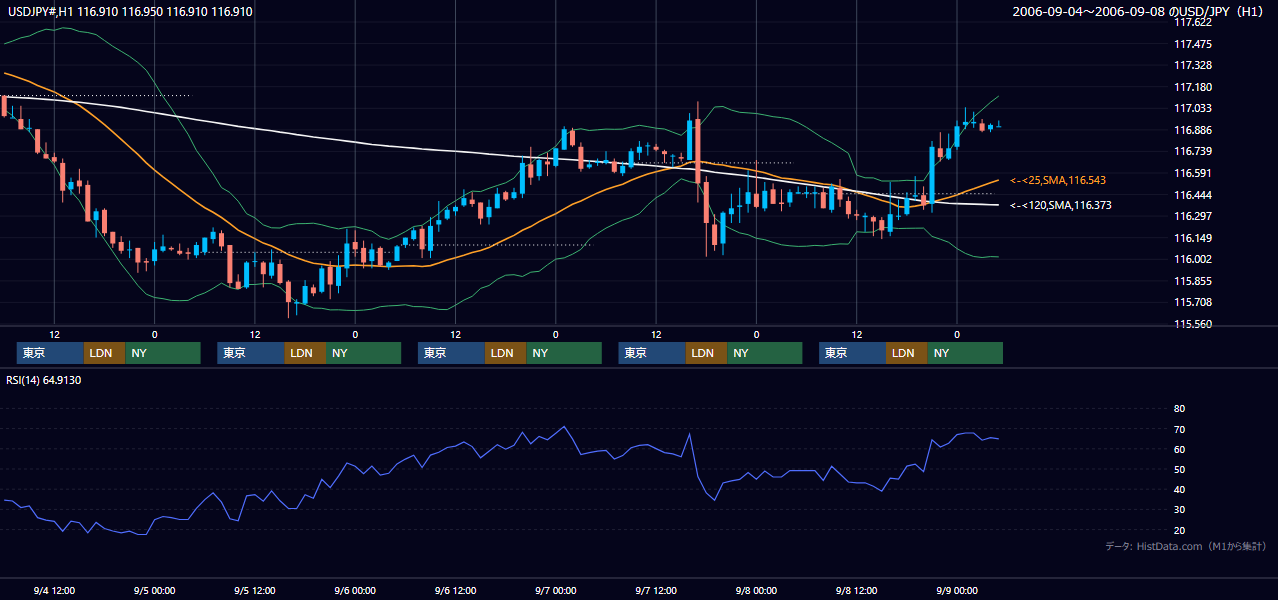Click the LDN session block of the 9/6 trading day

tap(505, 353)
